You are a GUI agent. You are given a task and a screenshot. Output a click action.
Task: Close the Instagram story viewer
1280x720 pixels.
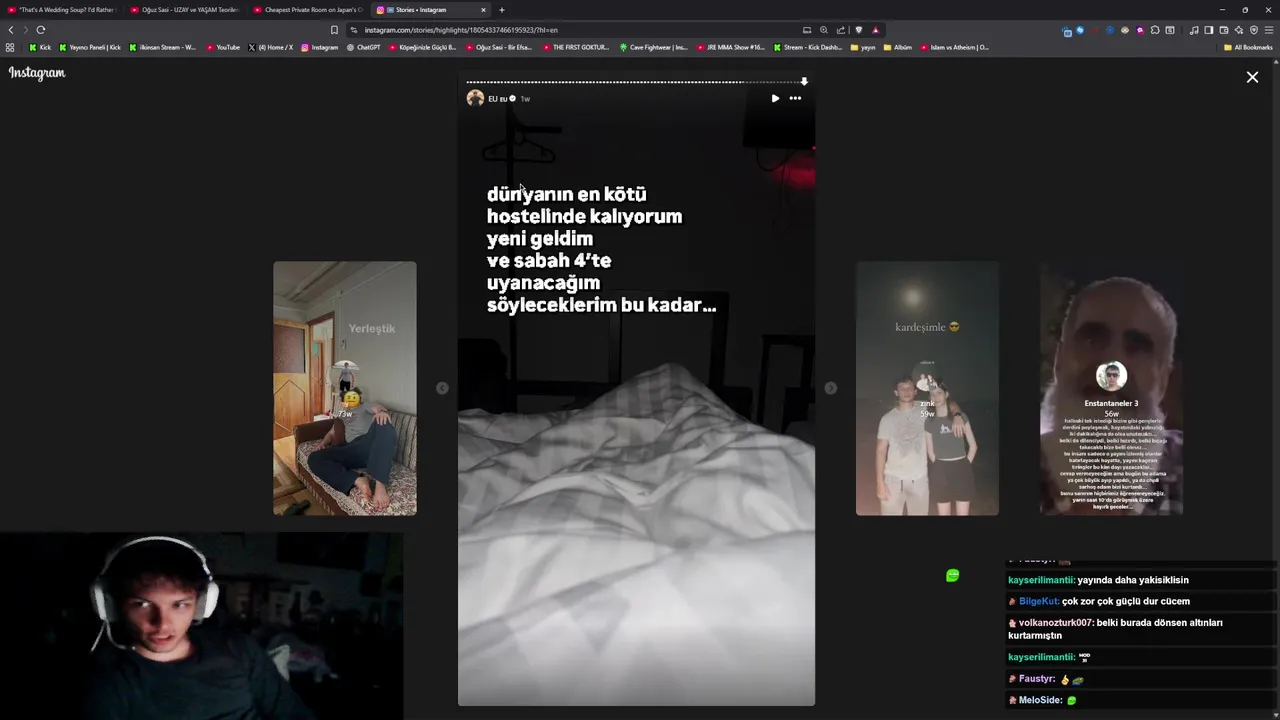1252,77
